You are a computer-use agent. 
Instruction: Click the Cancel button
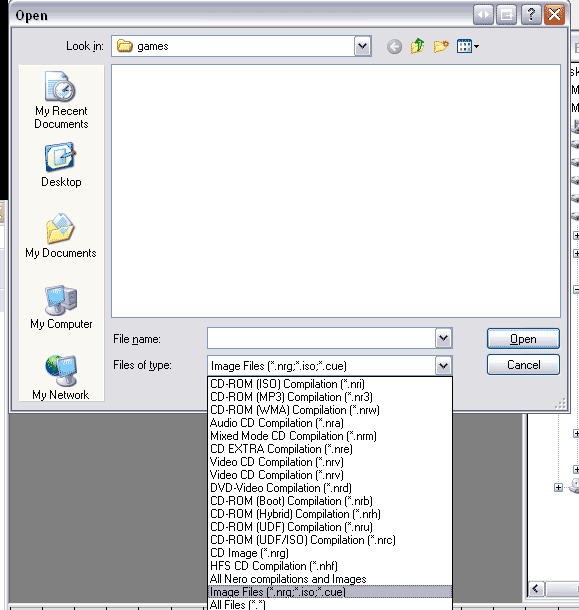pyautogui.click(x=523, y=365)
